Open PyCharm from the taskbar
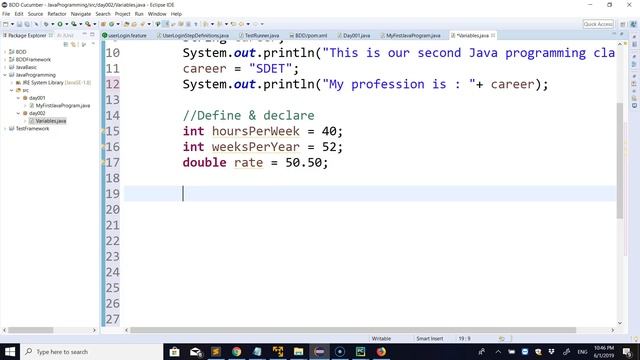The image size is (640, 360). point(360,351)
